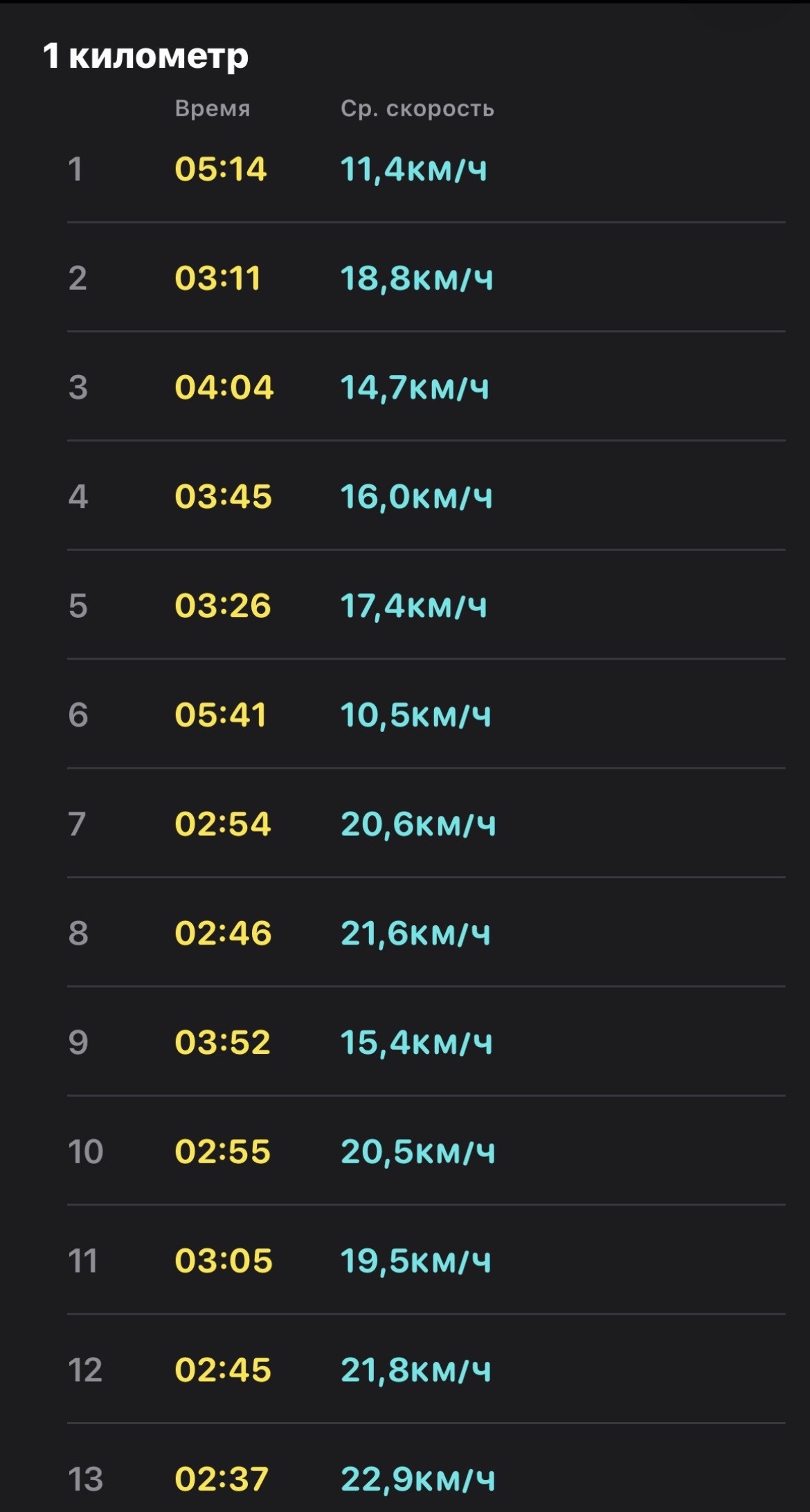Select split 1 time 05:14
The width and height of the screenshot is (810, 1512).
click(x=220, y=170)
